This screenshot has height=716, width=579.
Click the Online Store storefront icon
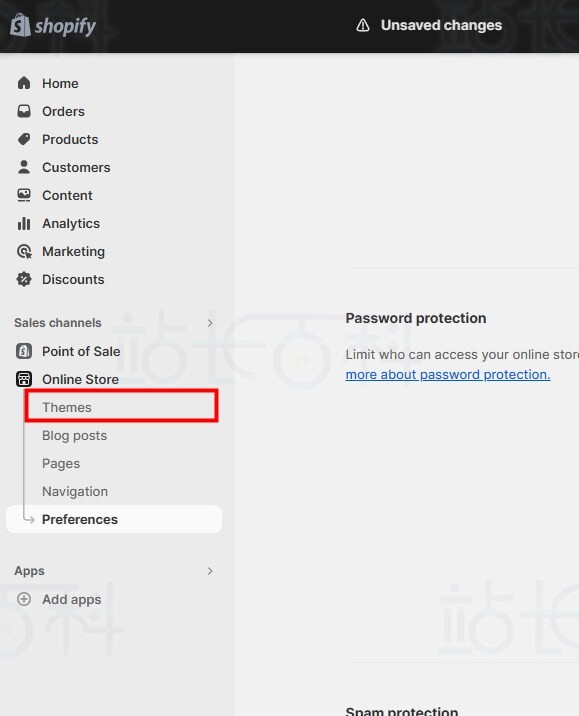coord(24,379)
